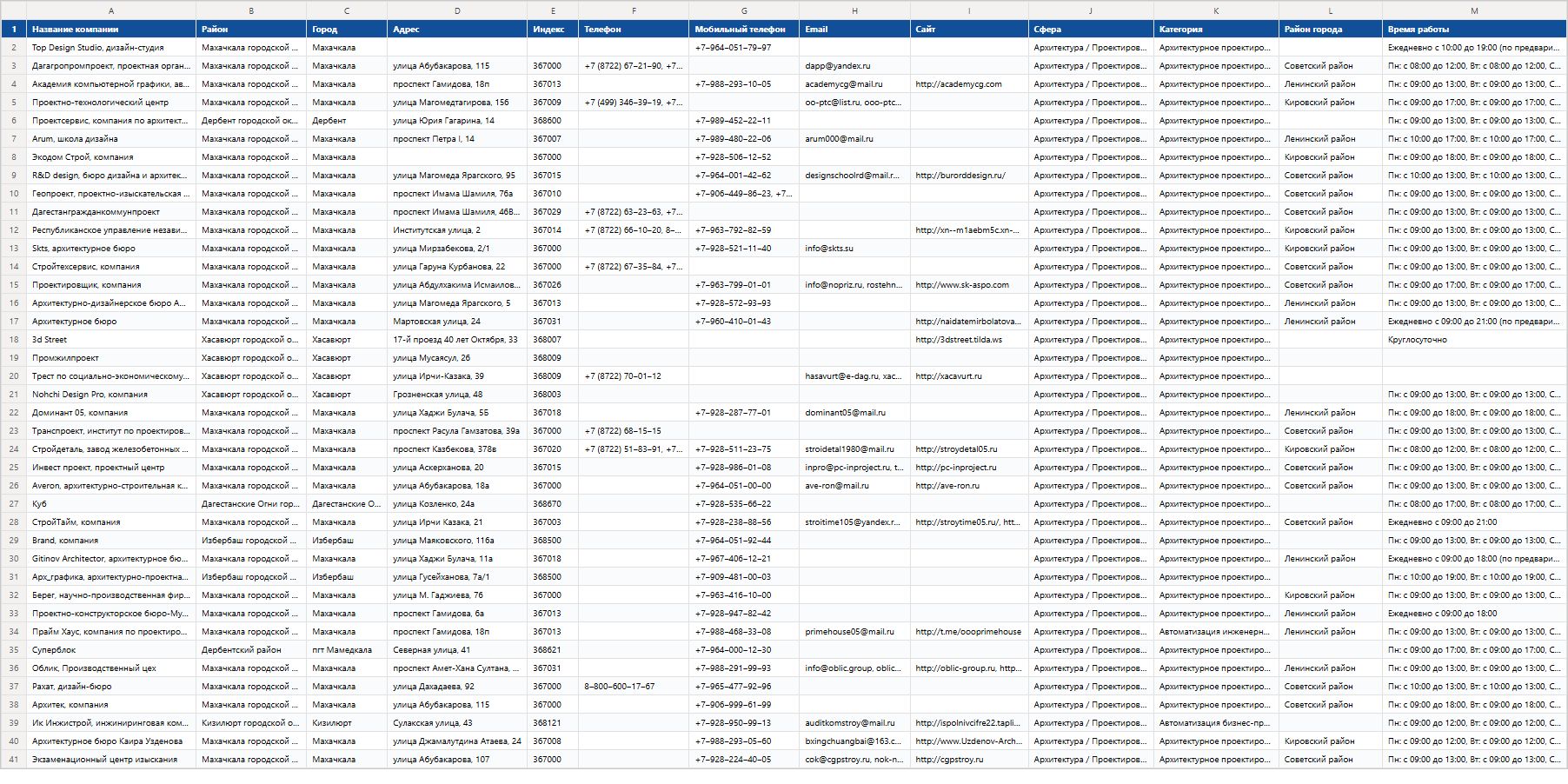Select the 'info@skts.su' email cell
1568x784 pixels.
[x=854, y=249]
